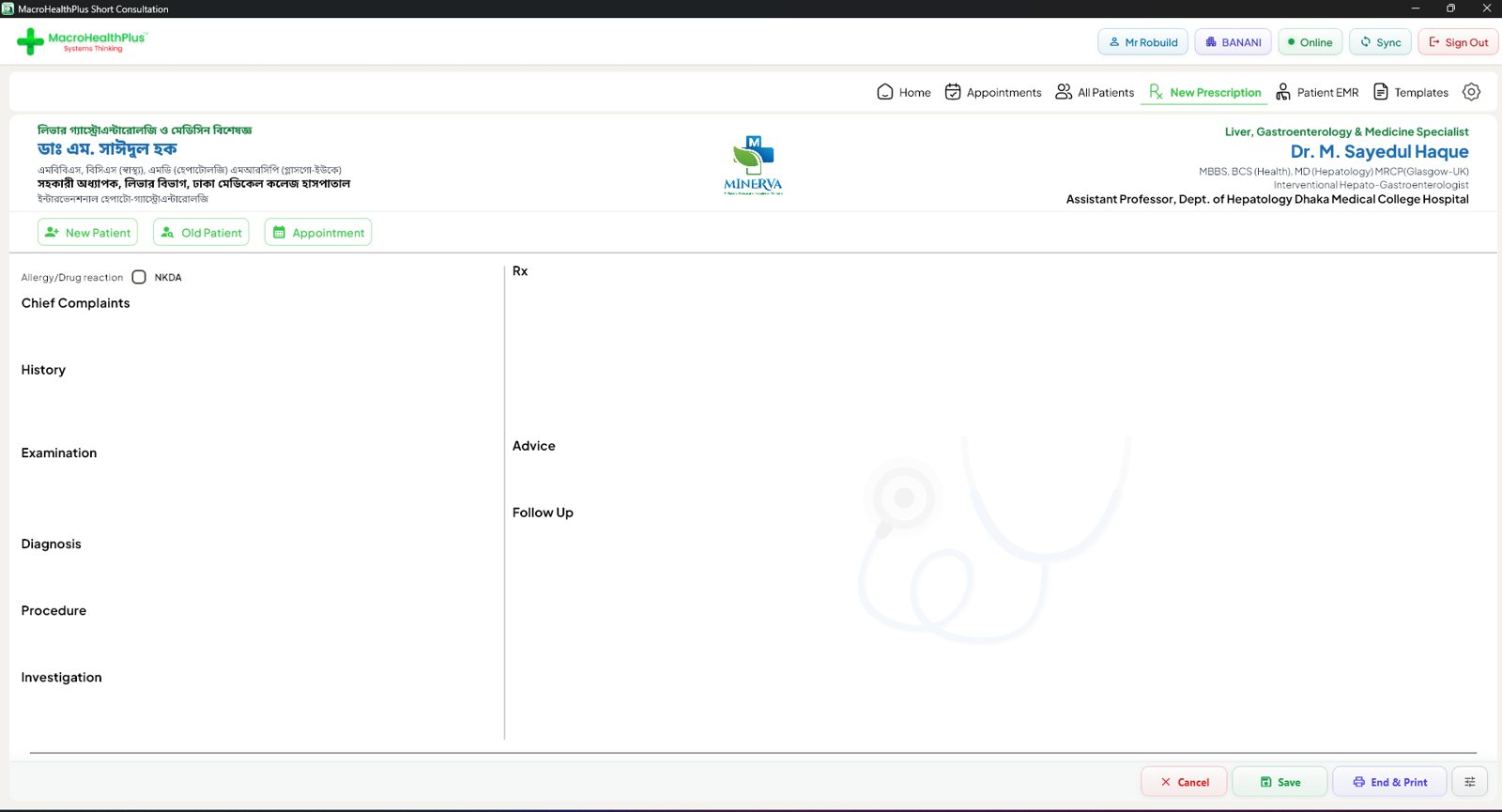Click the Mr Robuild user button
The width and height of the screenshot is (1502, 812).
(x=1143, y=42)
